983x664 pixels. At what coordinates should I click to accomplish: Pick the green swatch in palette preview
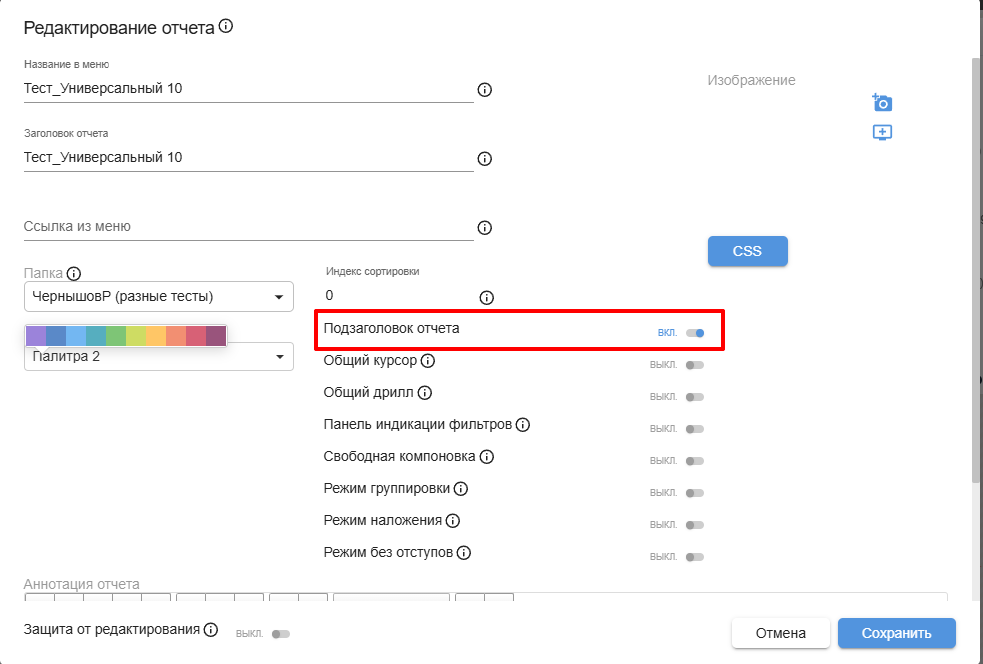[x=116, y=336]
